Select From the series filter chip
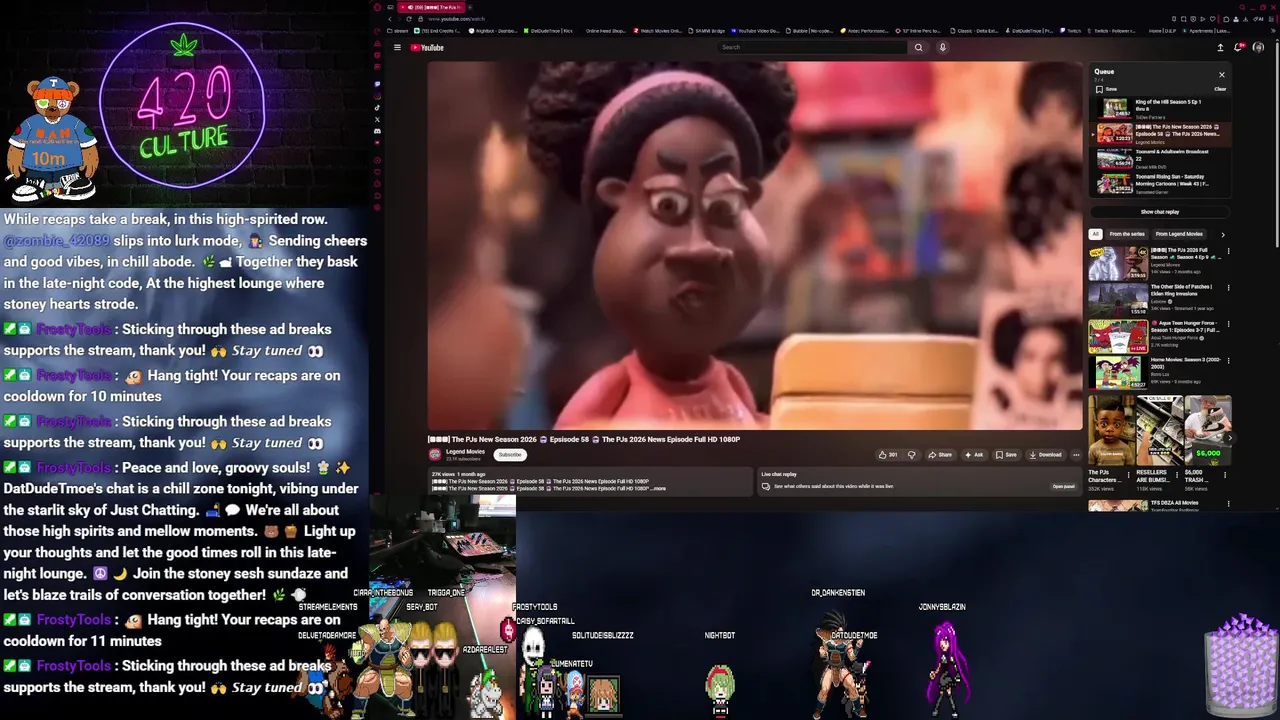 click(x=1127, y=234)
